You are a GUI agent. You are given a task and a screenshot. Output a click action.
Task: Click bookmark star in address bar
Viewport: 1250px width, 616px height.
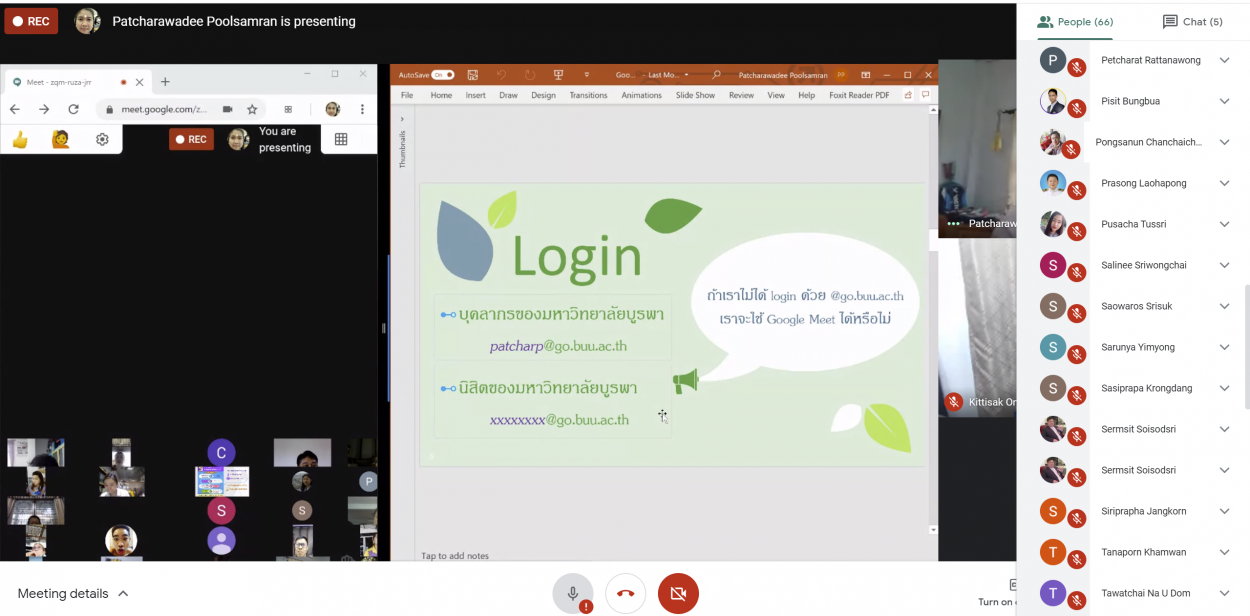[x=253, y=109]
